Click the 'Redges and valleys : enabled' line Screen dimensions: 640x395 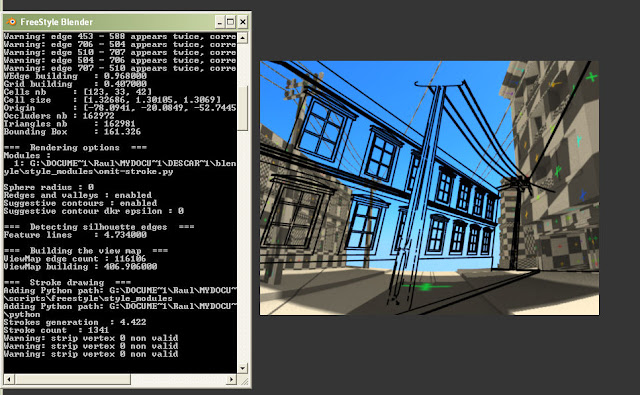[78, 195]
